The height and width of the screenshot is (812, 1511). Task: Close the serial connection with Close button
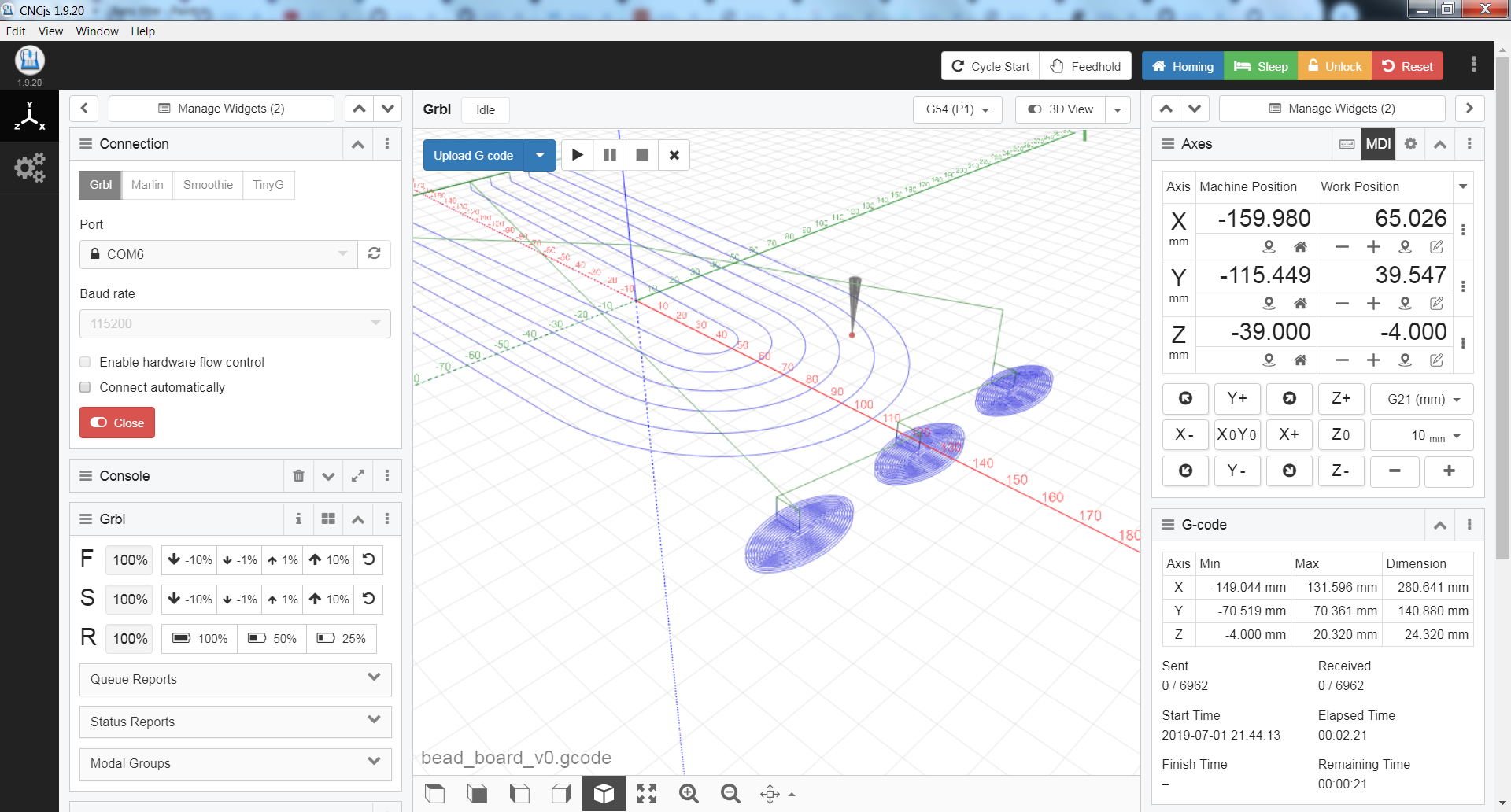[x=117, y=423]
